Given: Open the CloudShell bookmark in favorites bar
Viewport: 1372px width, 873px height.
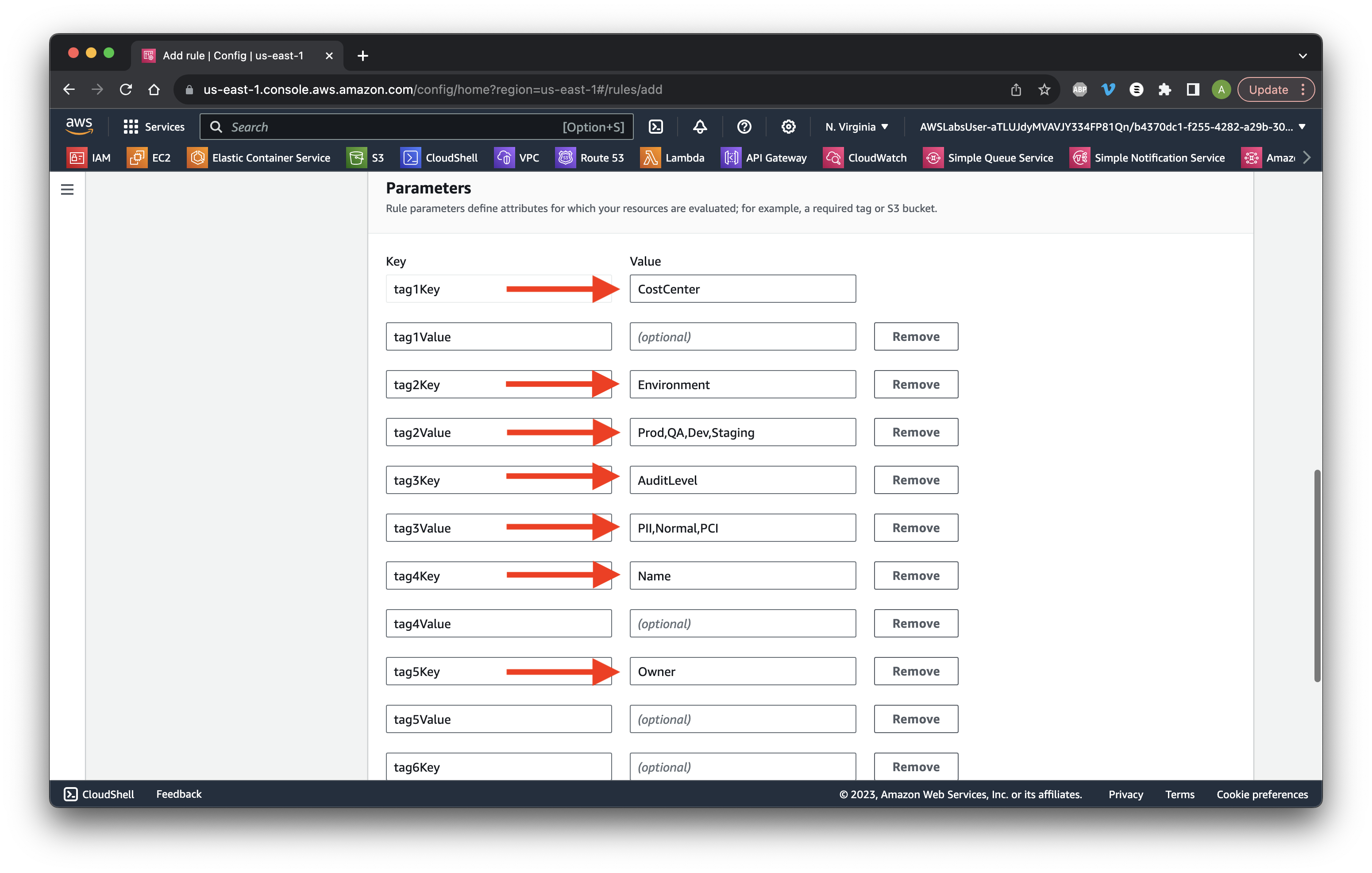Looking at the screenshot, I should [439, 158].
